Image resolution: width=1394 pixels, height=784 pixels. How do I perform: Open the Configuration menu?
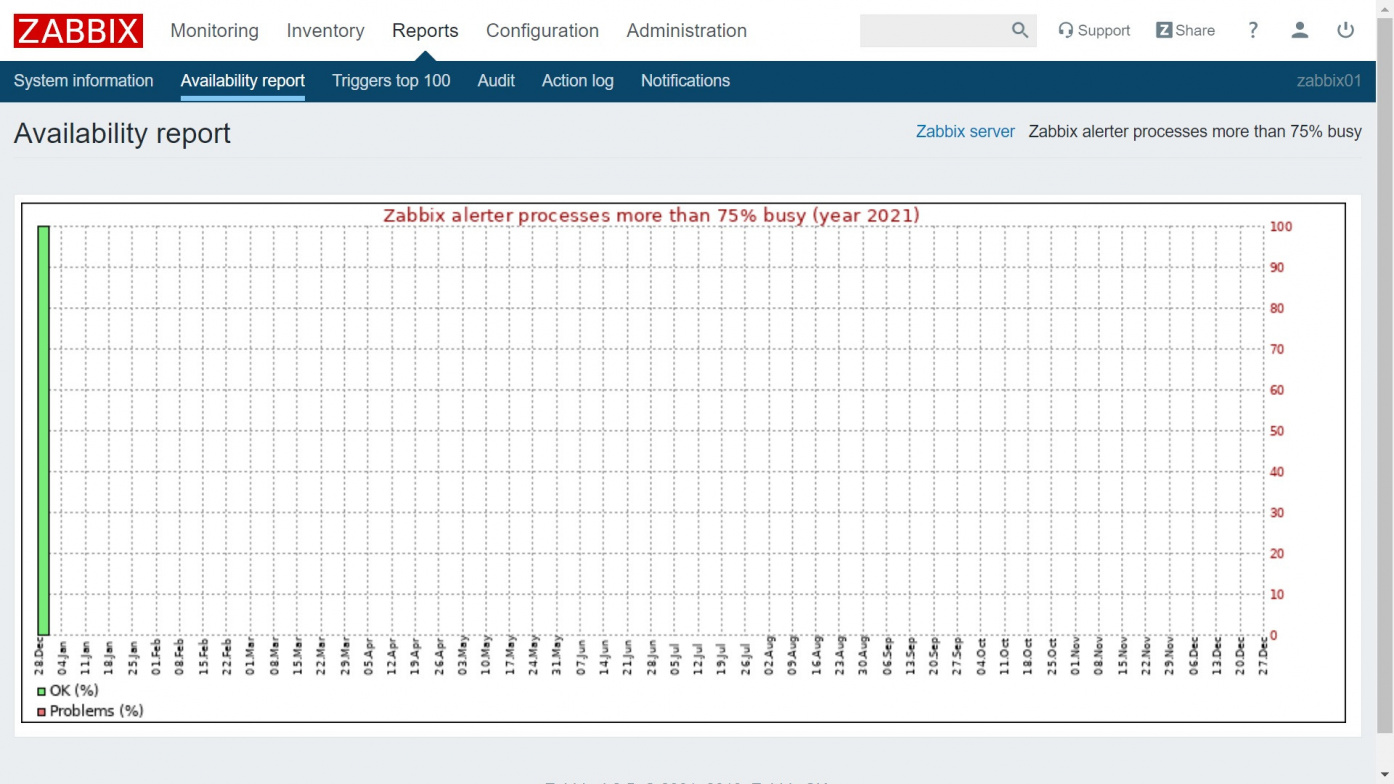click(x=542, y=31)
